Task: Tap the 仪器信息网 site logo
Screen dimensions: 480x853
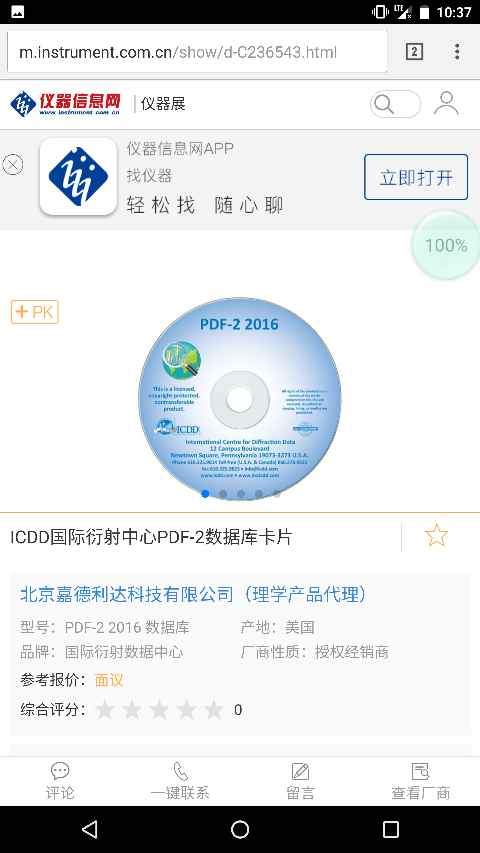Action: tap(65, 103)
